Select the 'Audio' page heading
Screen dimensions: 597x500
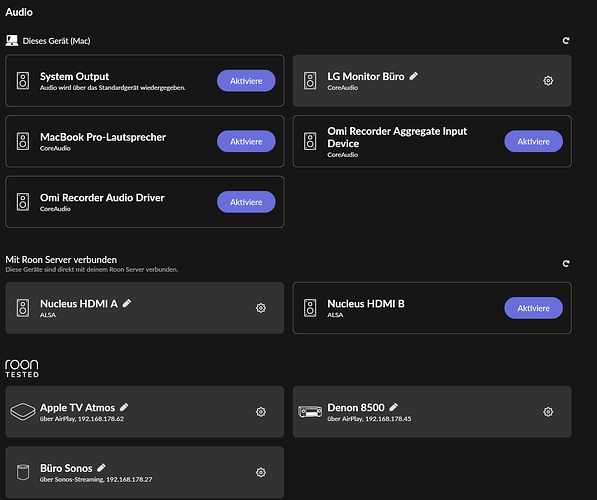pyautogui.click(x=19, y=12)
